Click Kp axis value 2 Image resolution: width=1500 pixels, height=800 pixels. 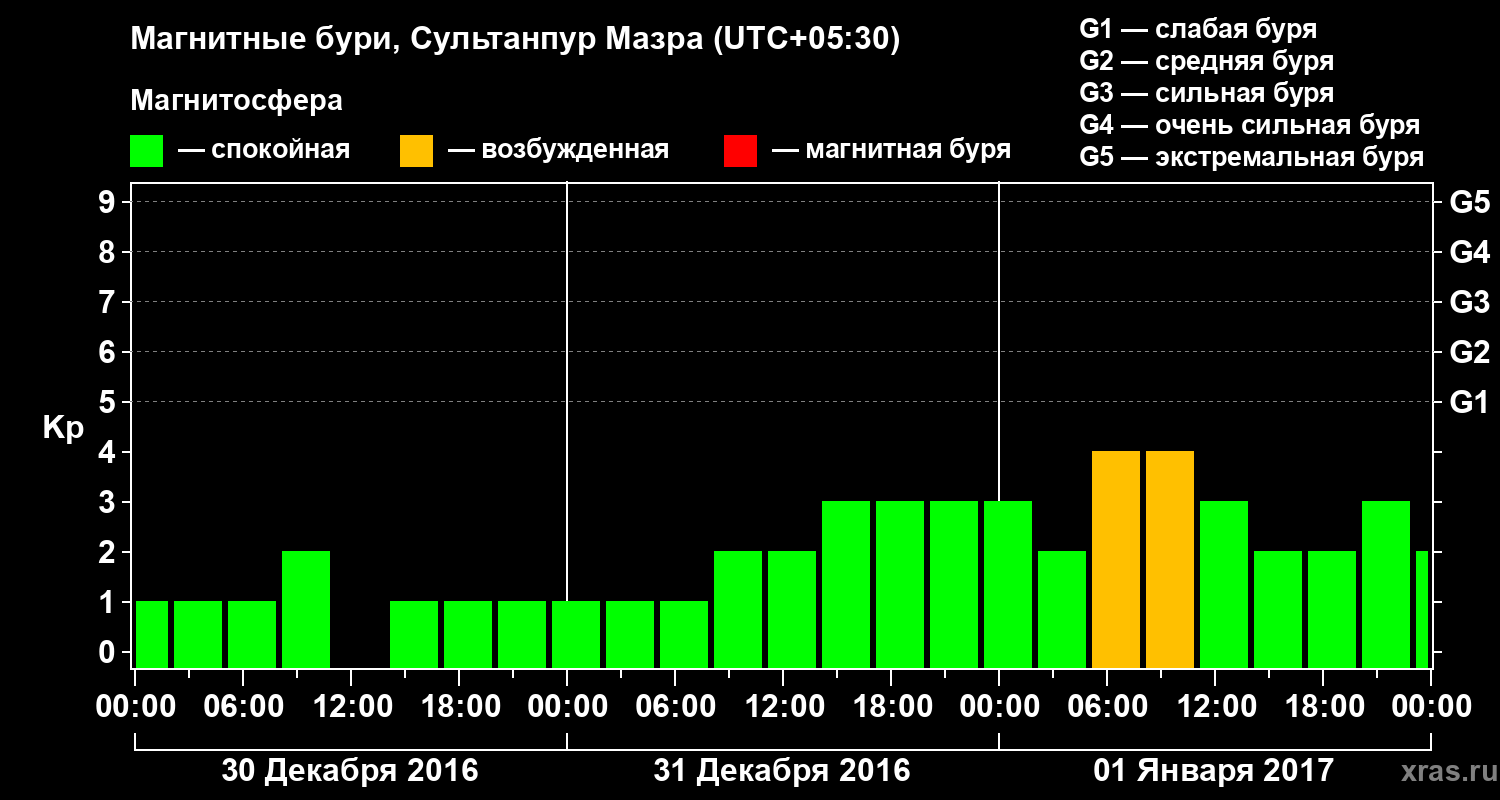[109, 552]
